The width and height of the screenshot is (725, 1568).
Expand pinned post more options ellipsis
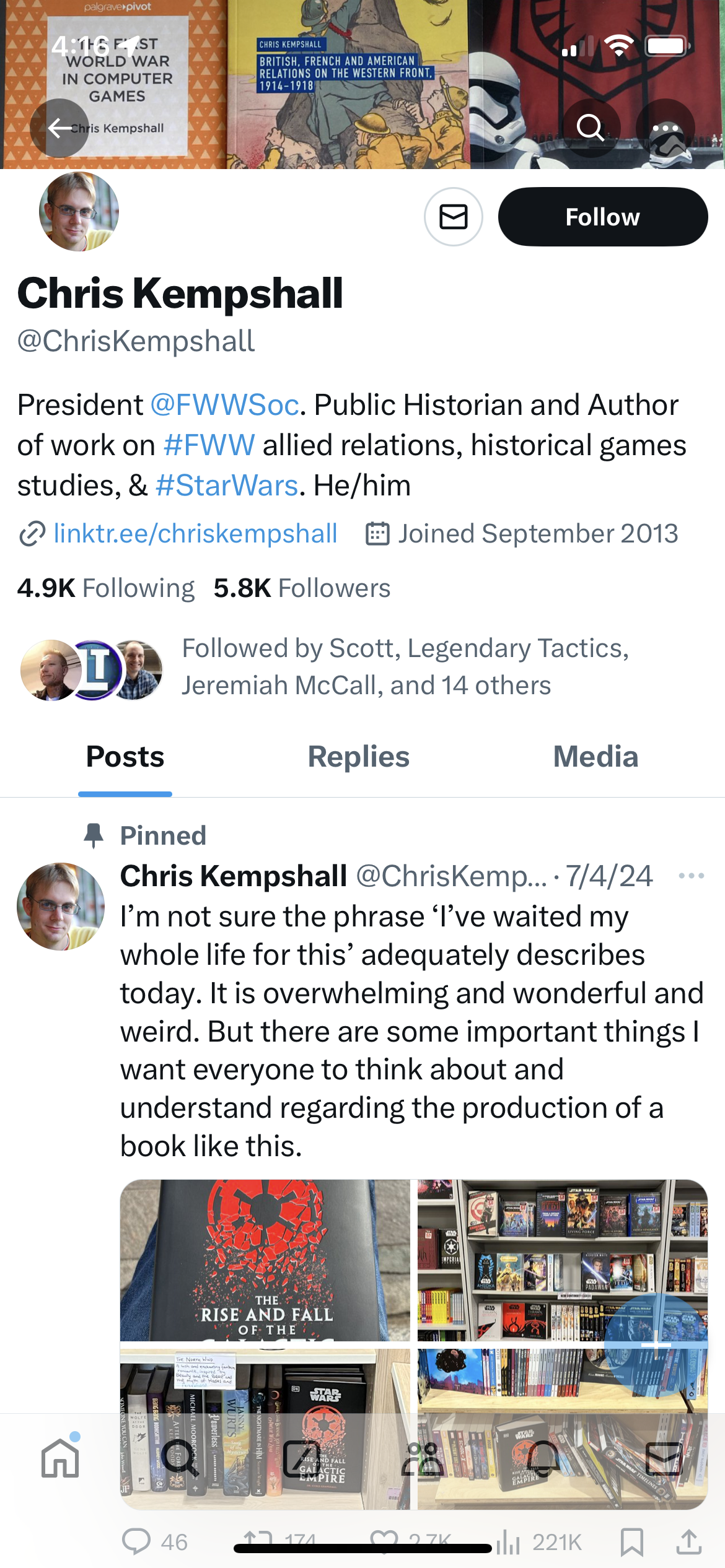point(691,876)
